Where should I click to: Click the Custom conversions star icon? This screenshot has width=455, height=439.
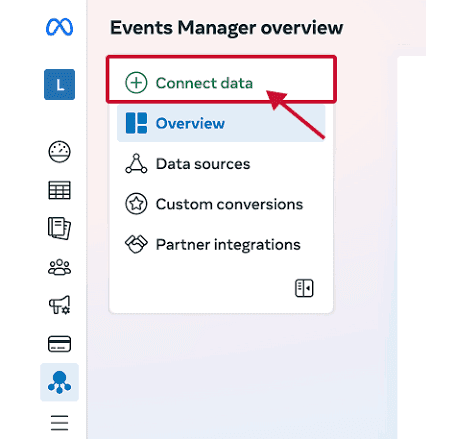(136, 204)
